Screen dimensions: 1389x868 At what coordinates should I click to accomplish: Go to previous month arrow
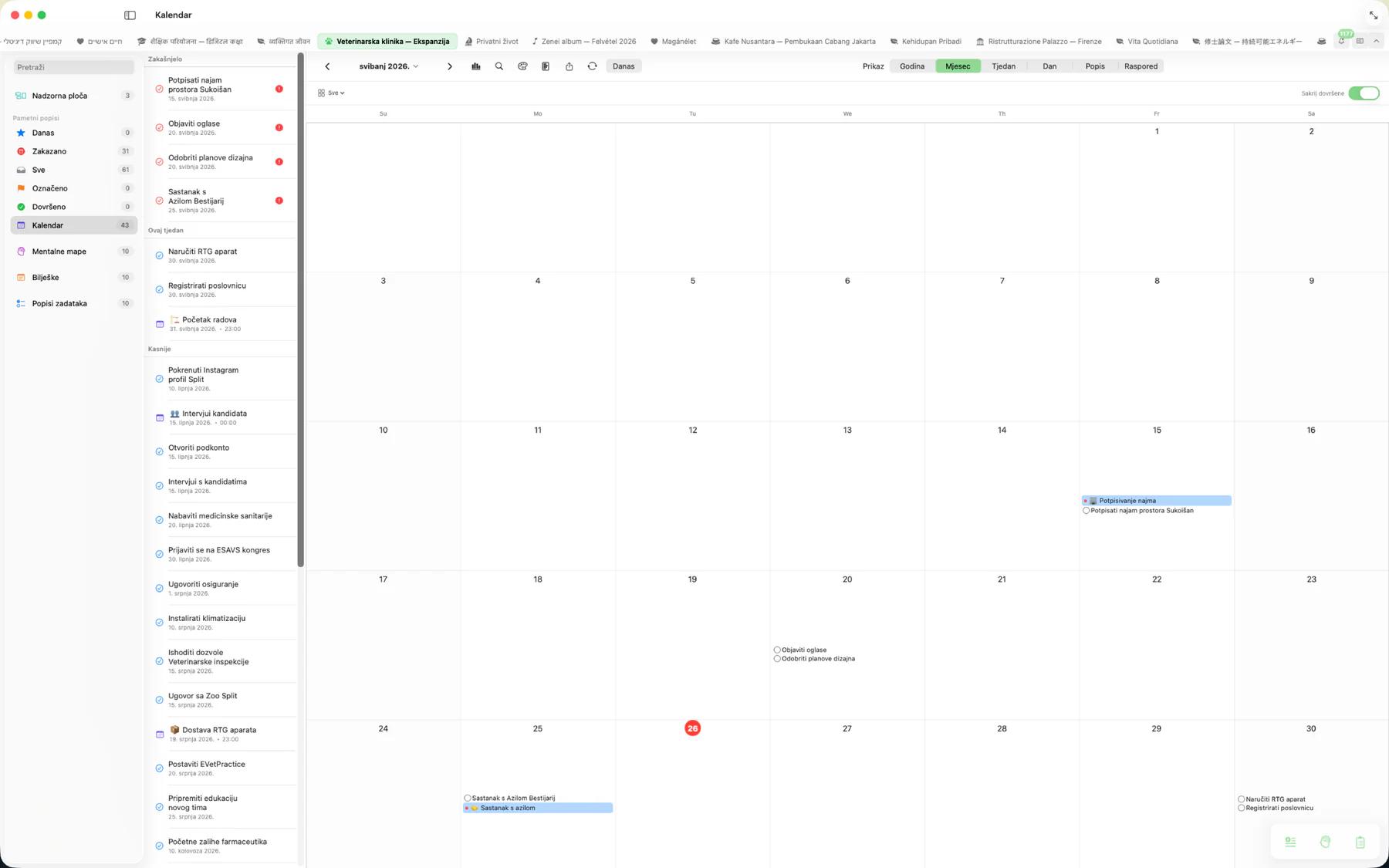click(327, 66)
